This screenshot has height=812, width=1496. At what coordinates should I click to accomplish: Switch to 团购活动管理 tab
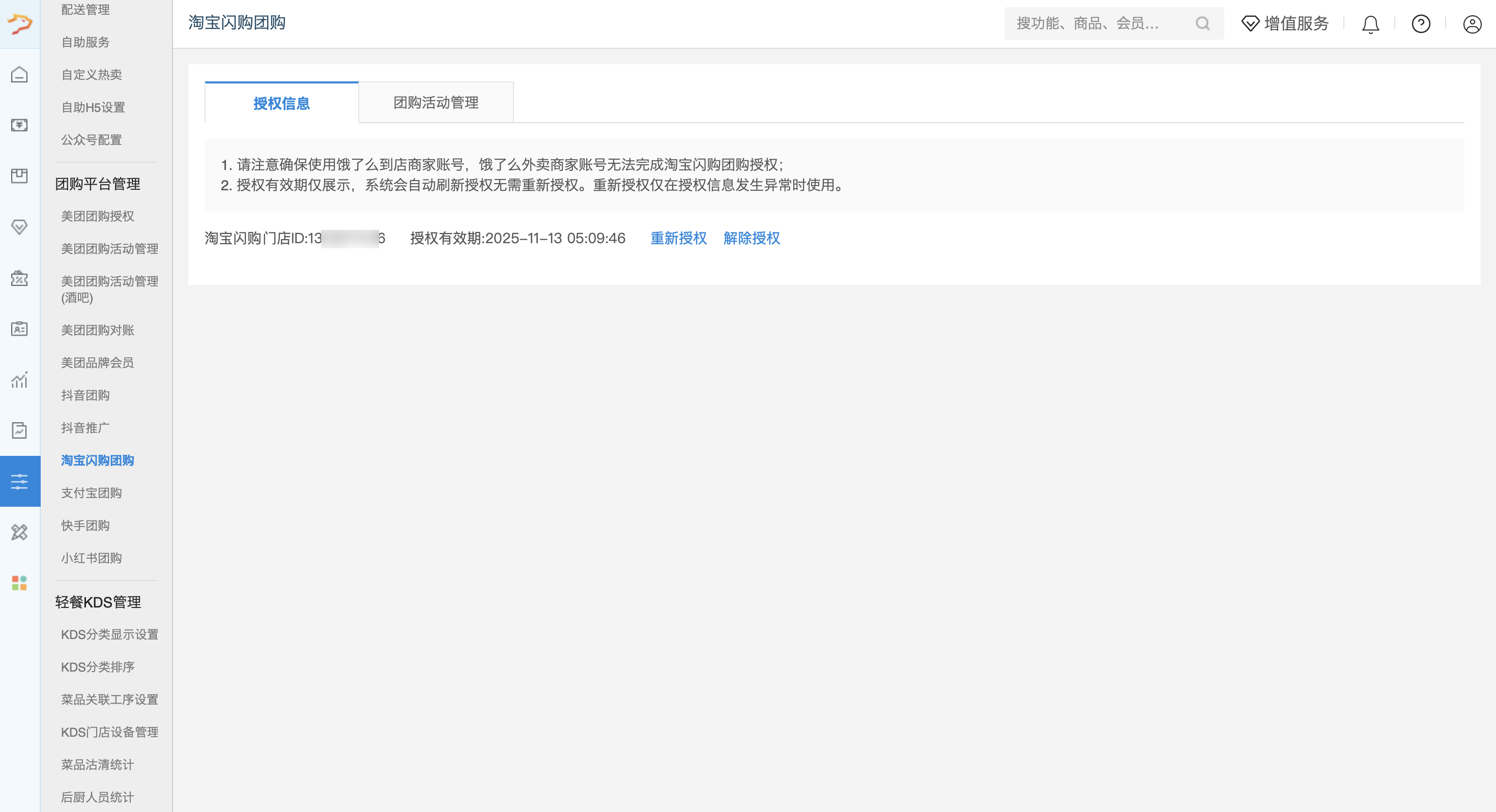(x=436, y=103)
